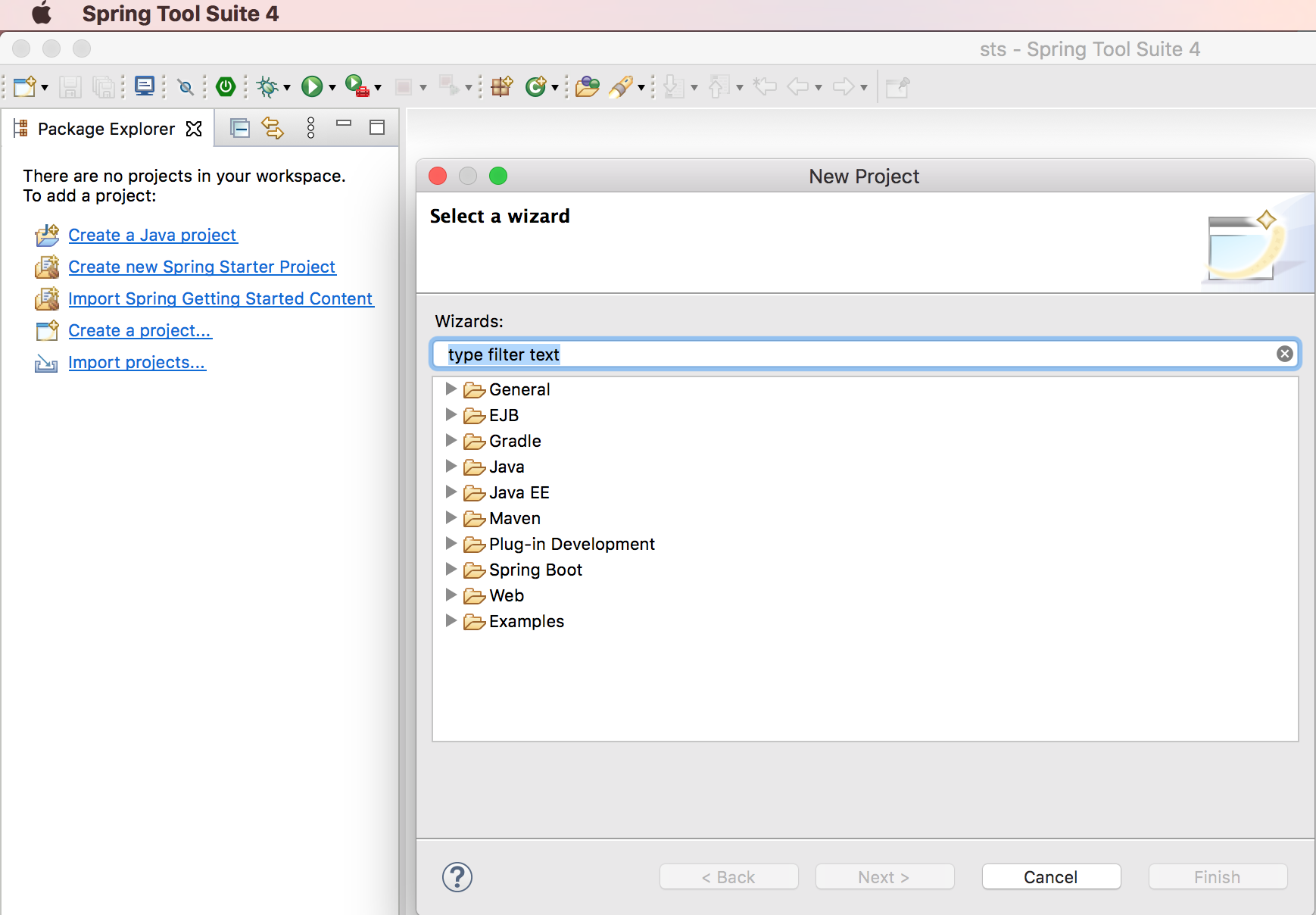The width and height of the screenshot is (1316, 915).
Task: Open the Spring Tool Suite 4 menu
Action: coord(180,14)
